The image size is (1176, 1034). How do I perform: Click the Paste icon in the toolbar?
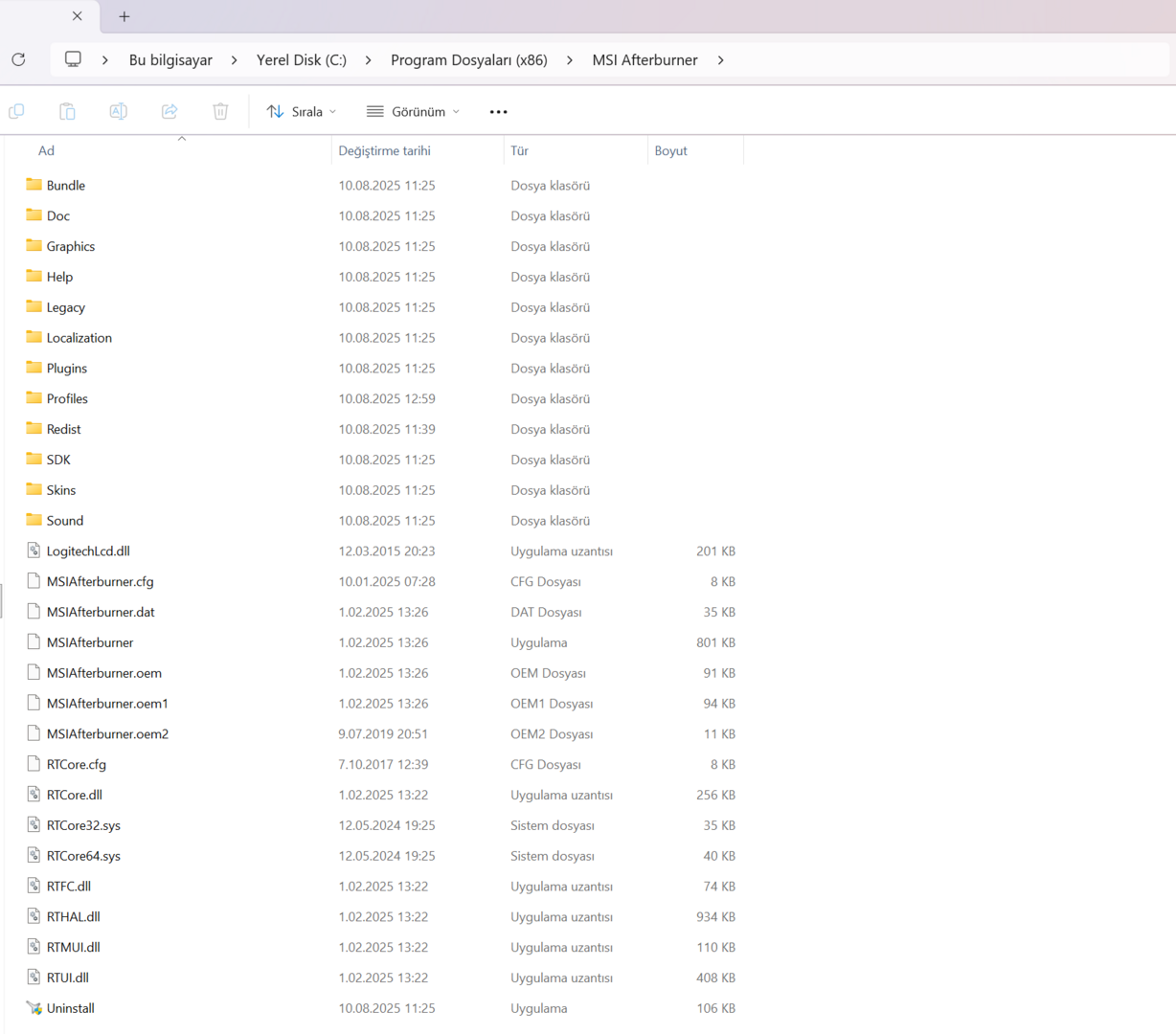(67, 111)
